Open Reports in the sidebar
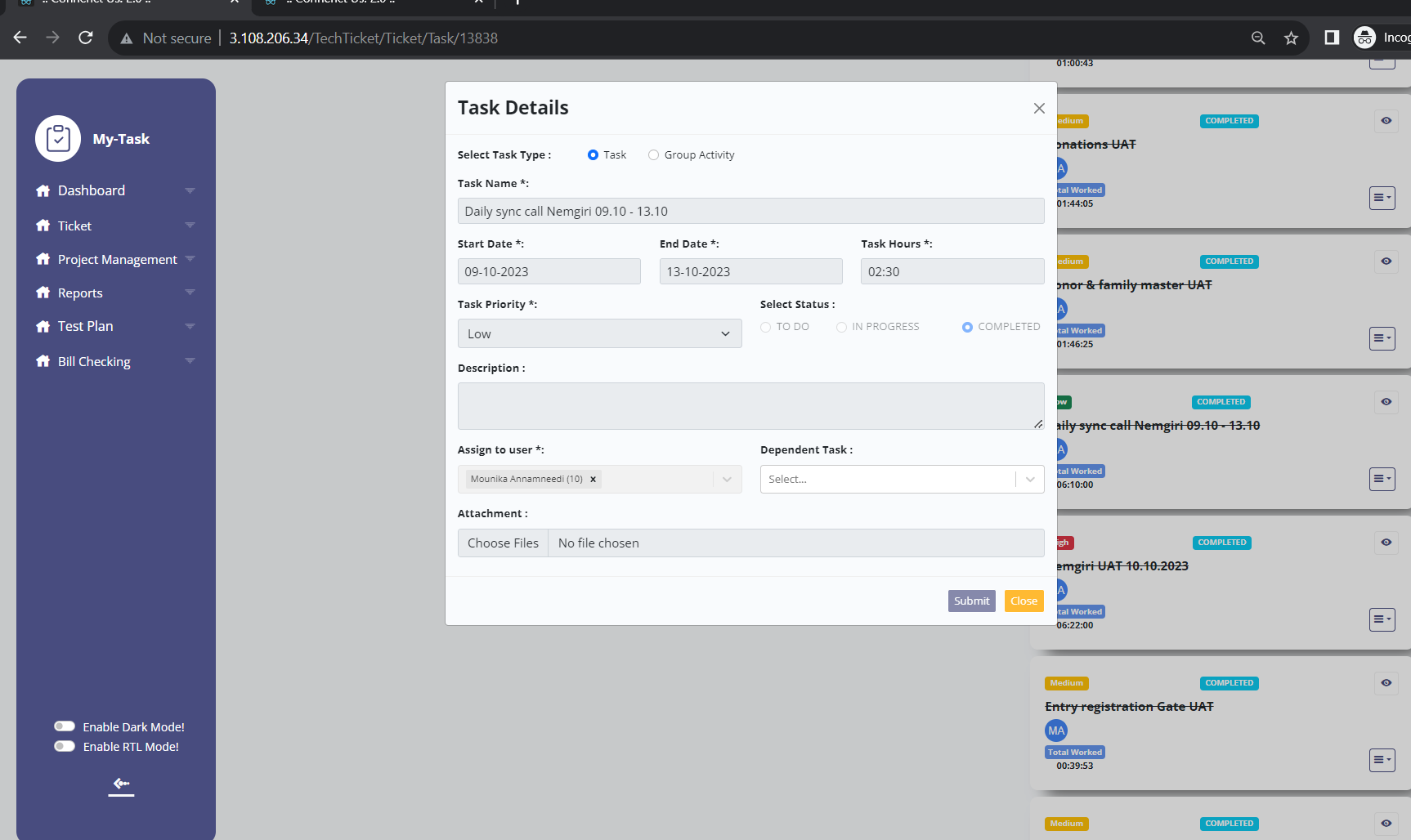 coord(80,293)
